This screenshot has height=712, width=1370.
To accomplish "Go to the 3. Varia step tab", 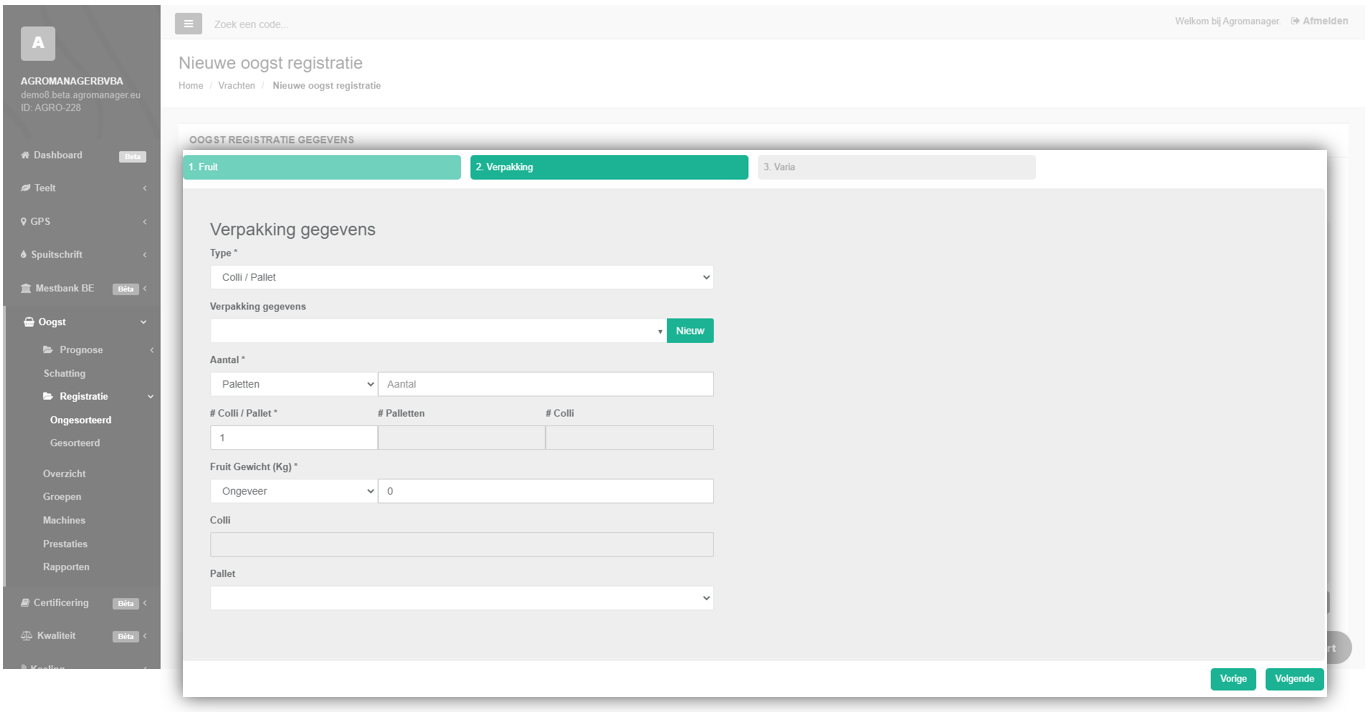I will point(897,167).
